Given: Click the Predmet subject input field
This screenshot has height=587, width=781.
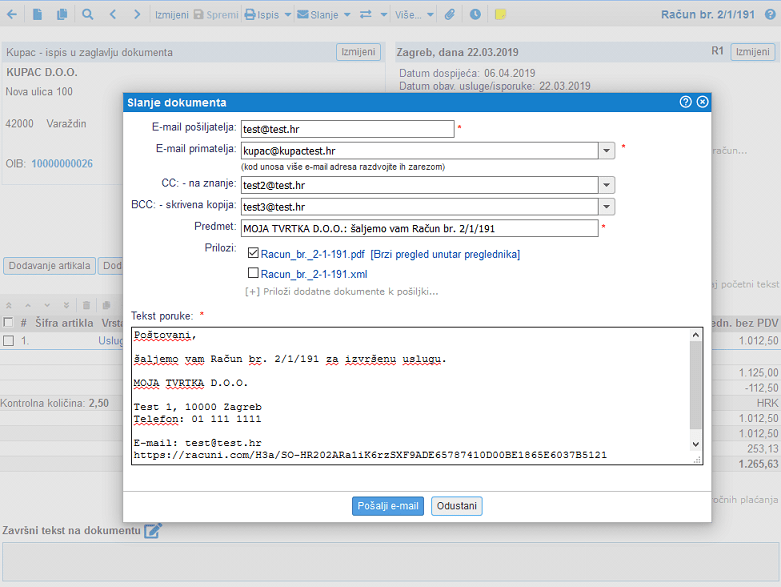Looking at the screenshot, I should point(419,228).
